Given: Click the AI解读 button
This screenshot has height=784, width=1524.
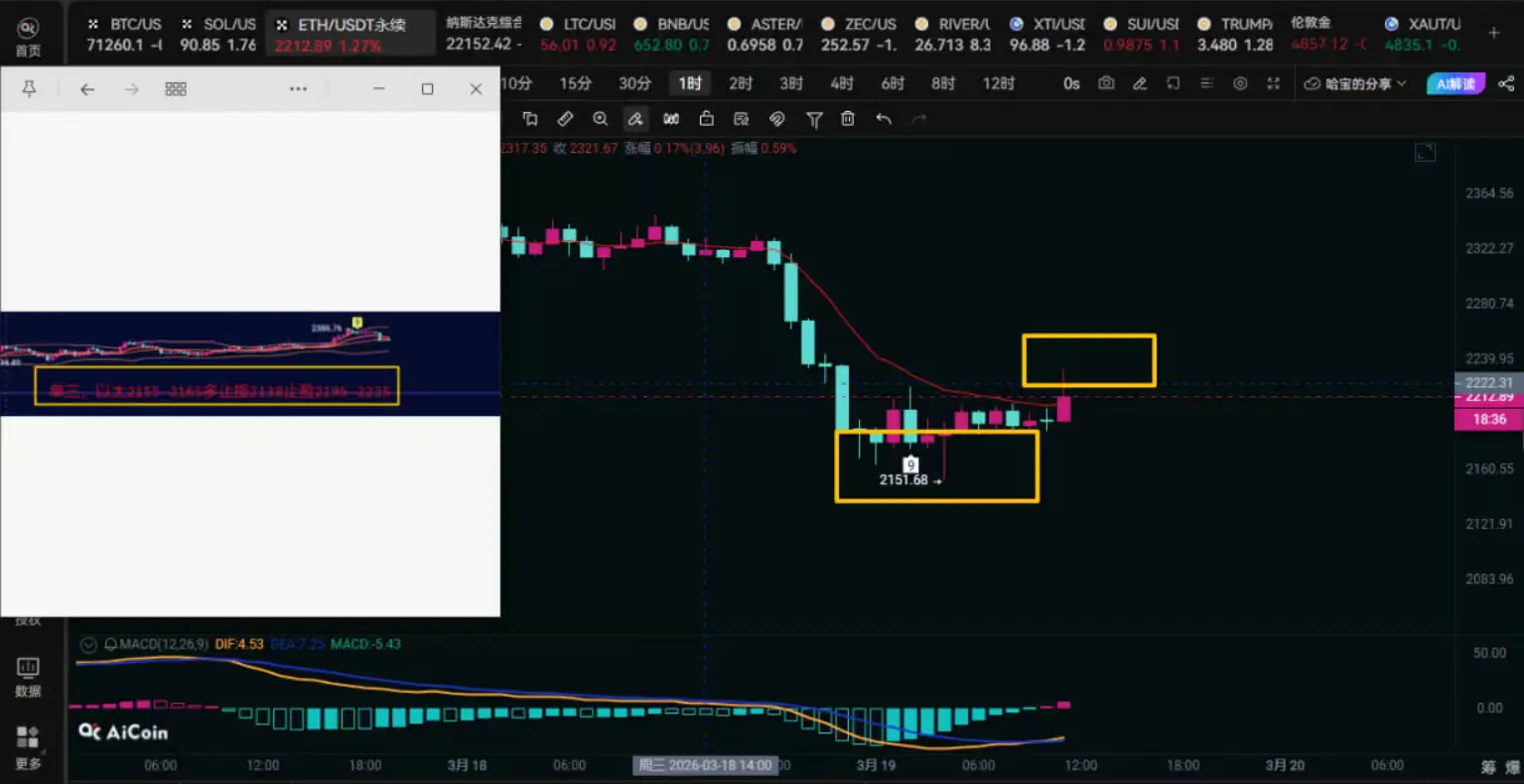Looking at the screenshot, I should (1455, 83).
